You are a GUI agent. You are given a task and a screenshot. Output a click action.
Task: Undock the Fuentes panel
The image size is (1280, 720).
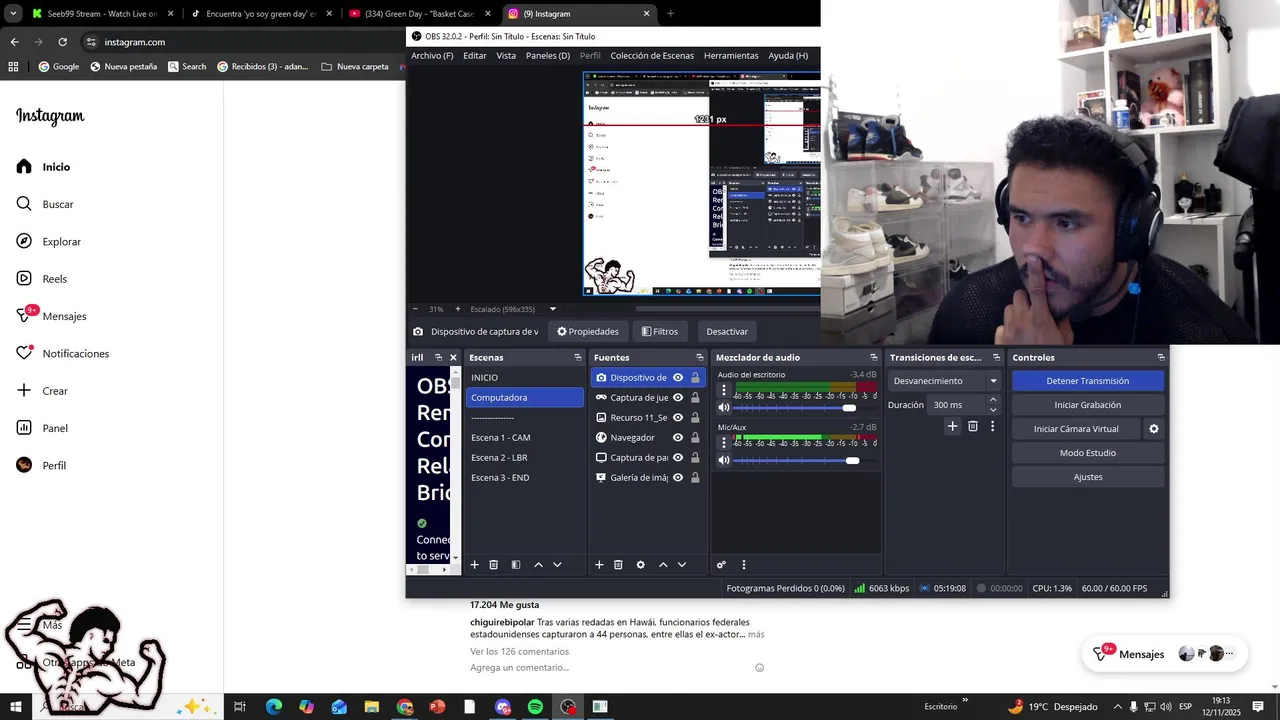(x=700, y=357)
